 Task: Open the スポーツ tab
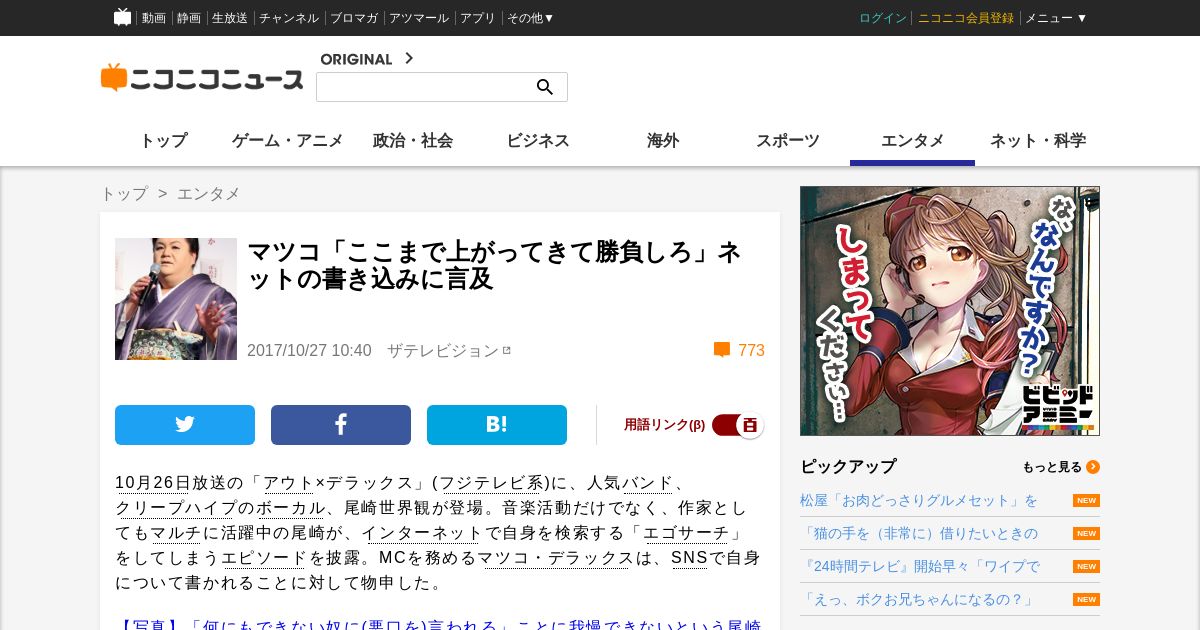788,141
